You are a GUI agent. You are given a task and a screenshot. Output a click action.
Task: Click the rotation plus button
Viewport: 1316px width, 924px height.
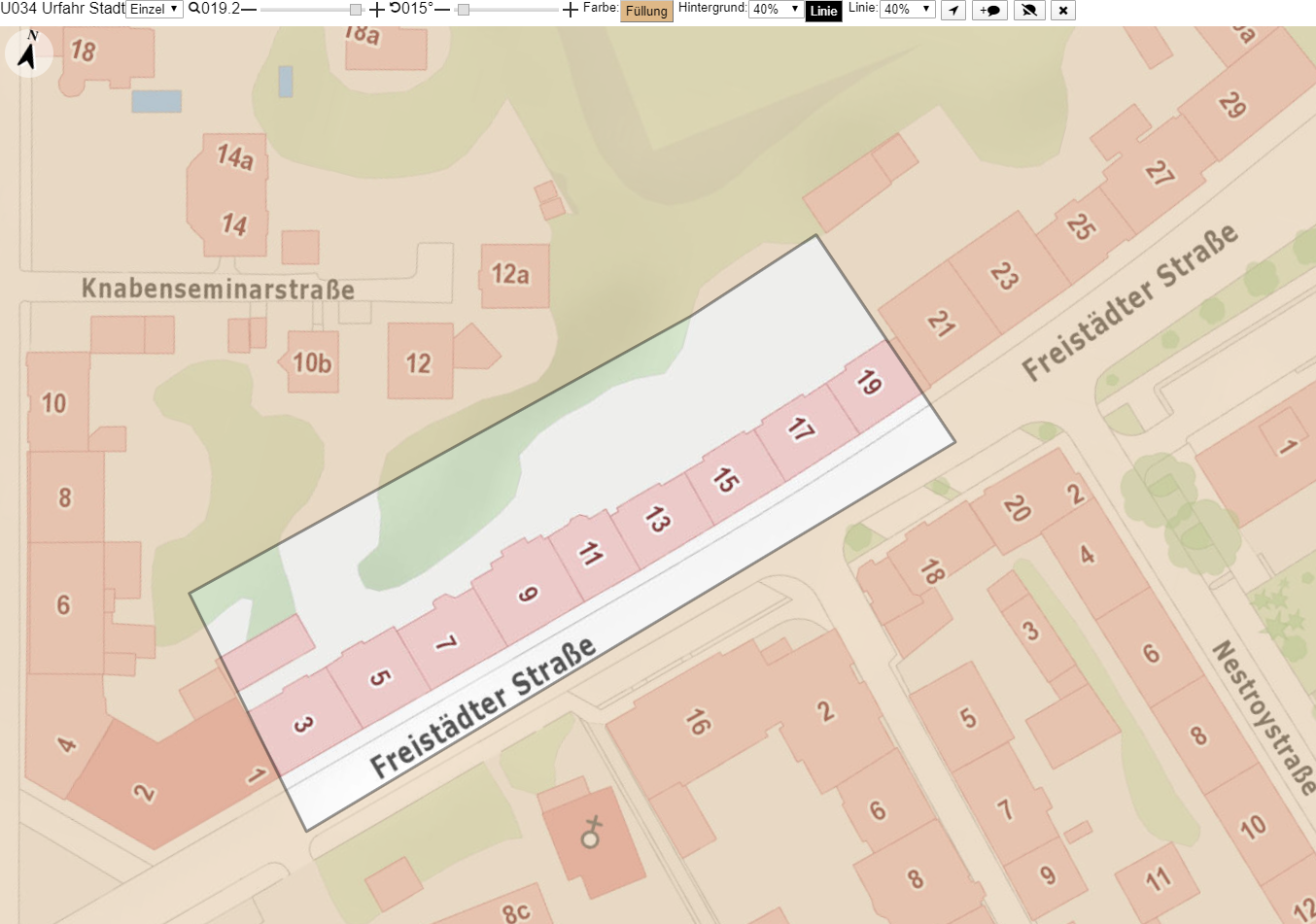pos(571,10)
